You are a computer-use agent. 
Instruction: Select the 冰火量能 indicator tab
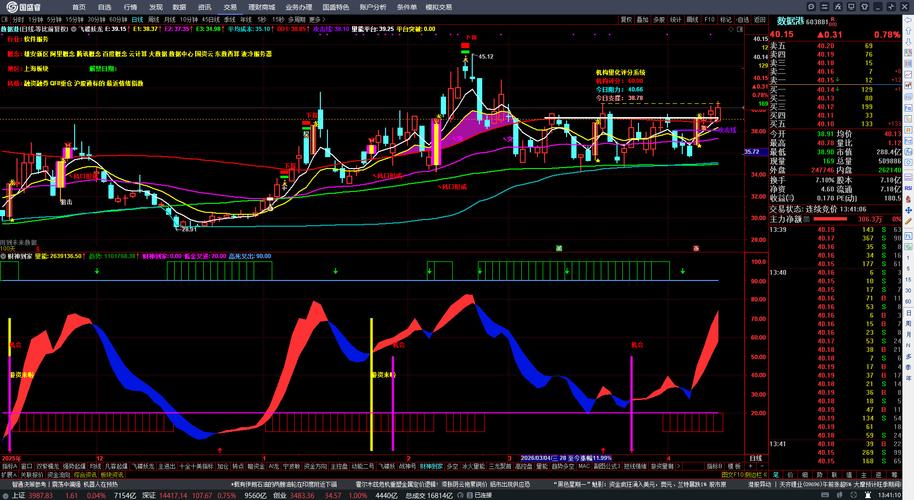tap(473, 466)
